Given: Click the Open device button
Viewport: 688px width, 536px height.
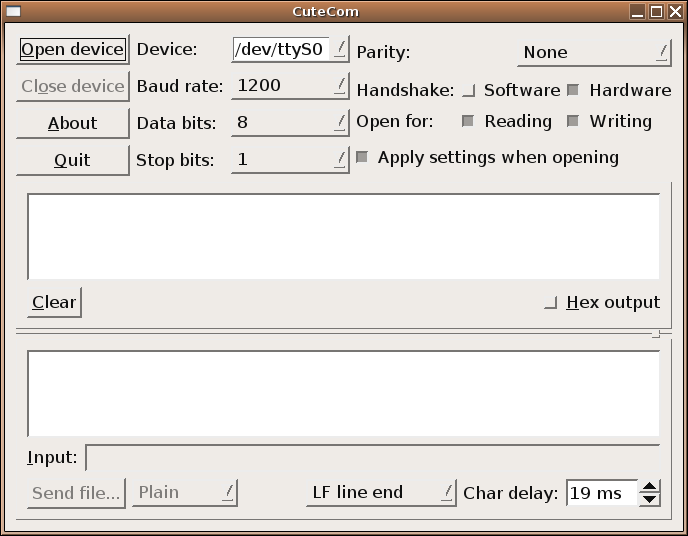Looking at the screenshot, I should [73, 50].
